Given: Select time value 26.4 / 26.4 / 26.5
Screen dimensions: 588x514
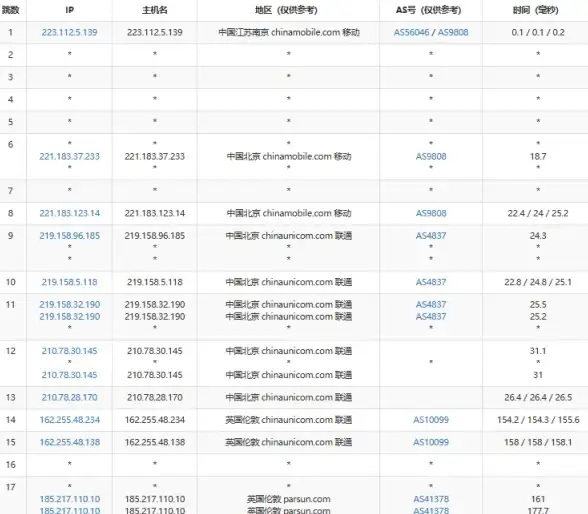Looking at the screenshot, I should pyautogui.click(x=538, y=397).
